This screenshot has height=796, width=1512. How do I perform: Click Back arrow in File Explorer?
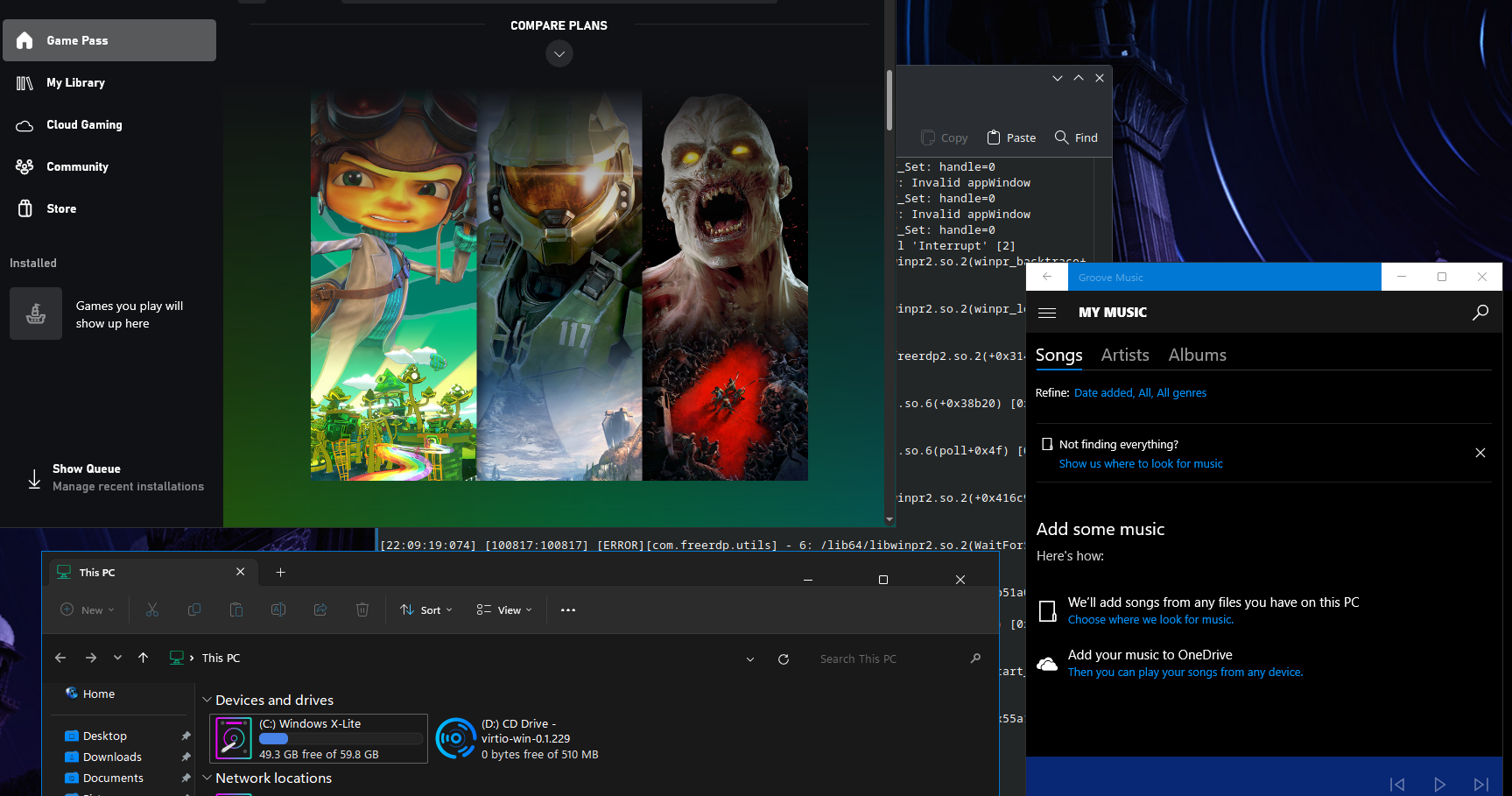pos(60,659)
